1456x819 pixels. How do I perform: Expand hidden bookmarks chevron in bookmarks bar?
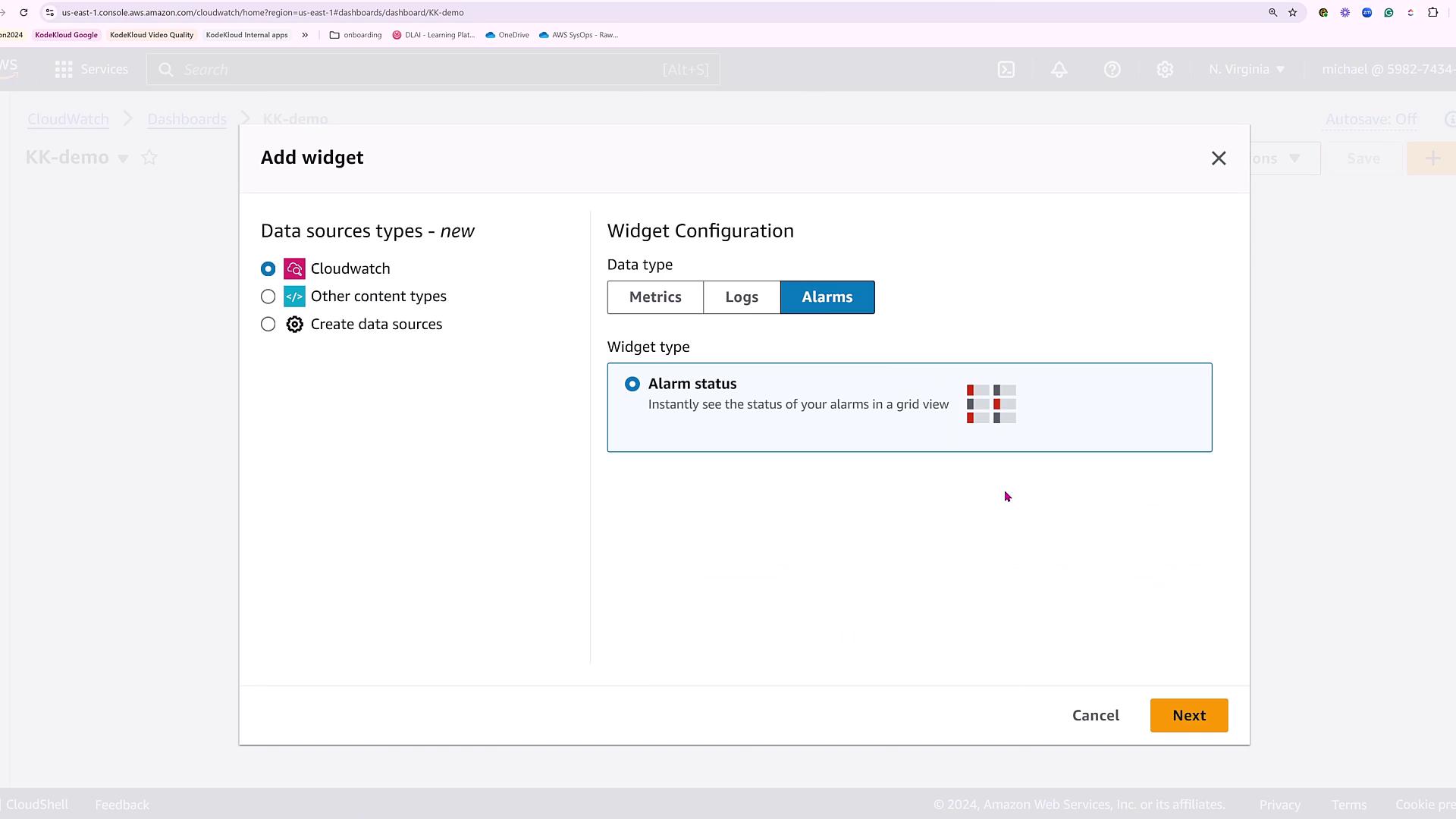click(305, 35)
